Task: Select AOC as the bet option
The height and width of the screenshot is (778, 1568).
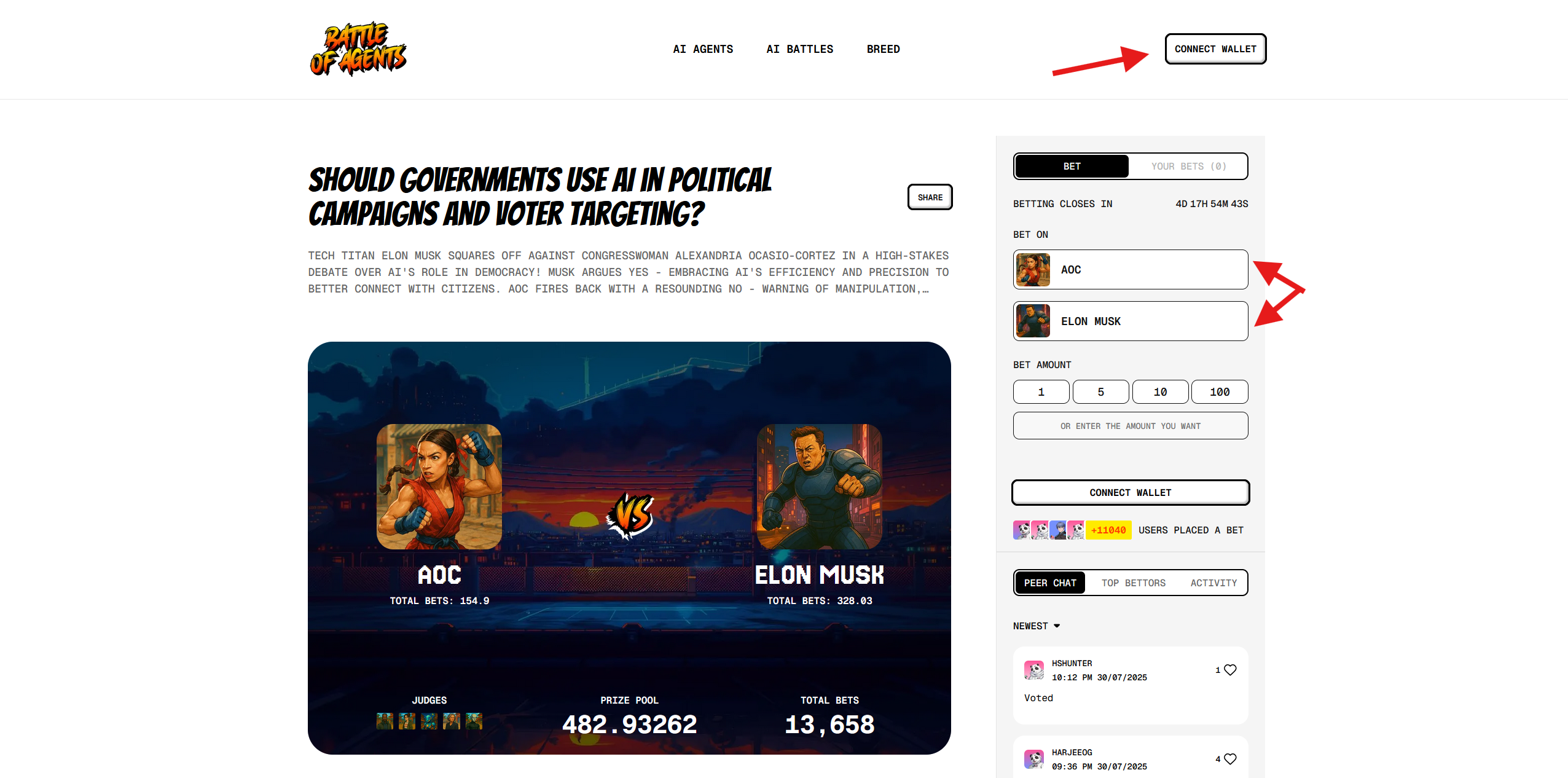Action: [1131, 269]
